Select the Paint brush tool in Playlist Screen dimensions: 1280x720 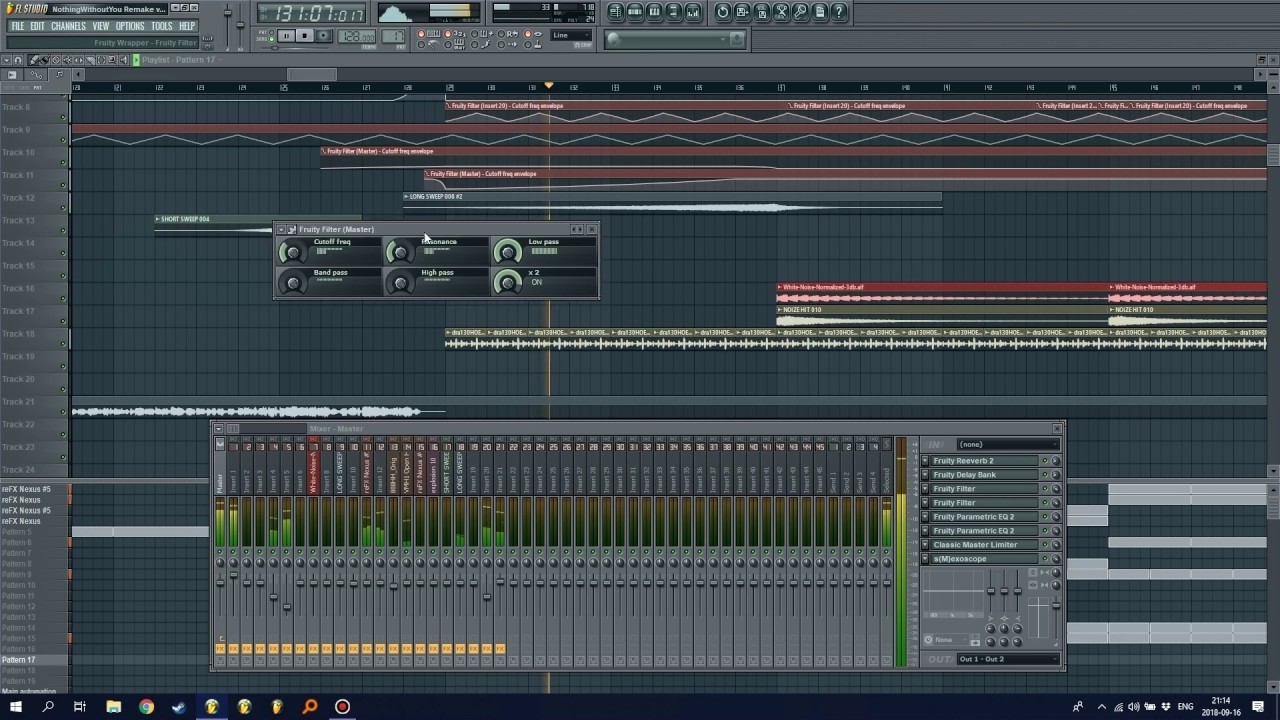[45, 60]
